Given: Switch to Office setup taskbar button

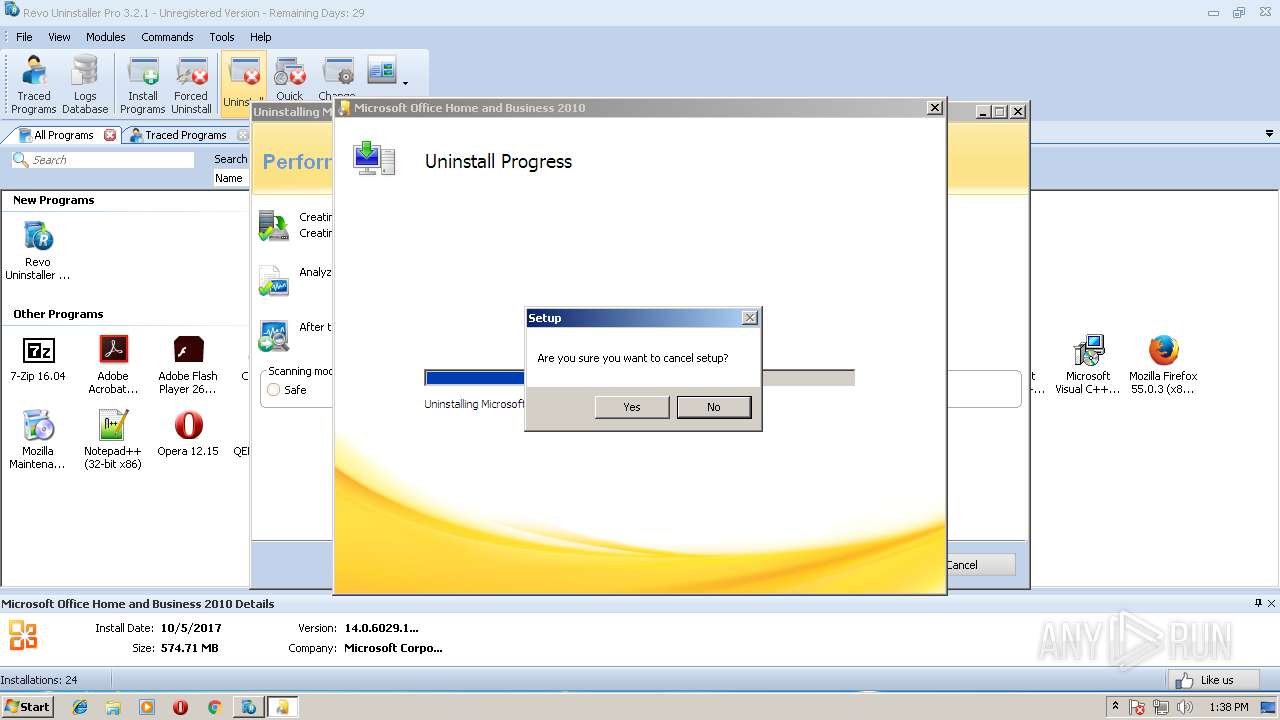Looking at the screenshot, I should tap(282, 707).
